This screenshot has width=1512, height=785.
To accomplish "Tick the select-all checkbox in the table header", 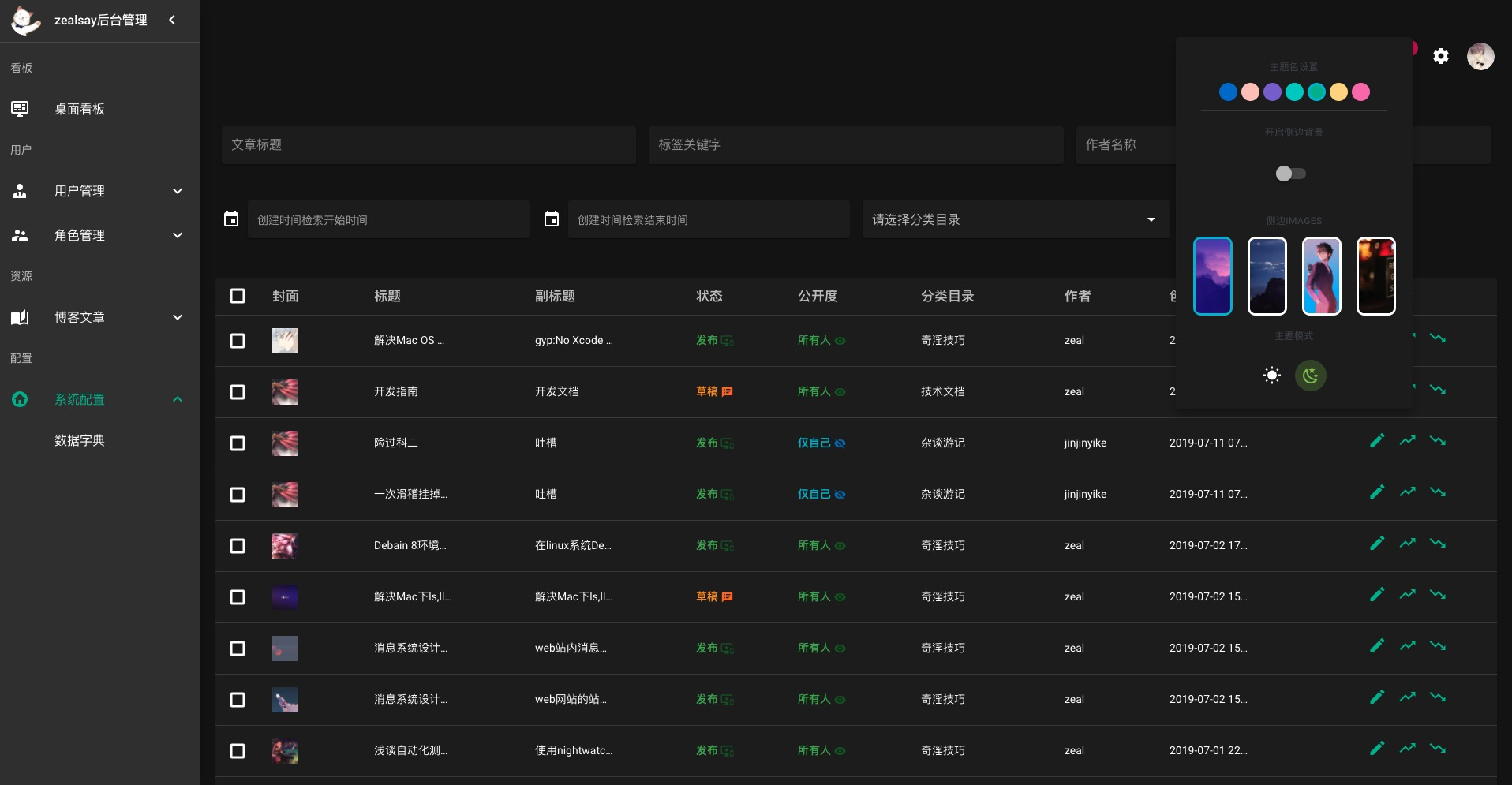I will [x=238, y=296].
